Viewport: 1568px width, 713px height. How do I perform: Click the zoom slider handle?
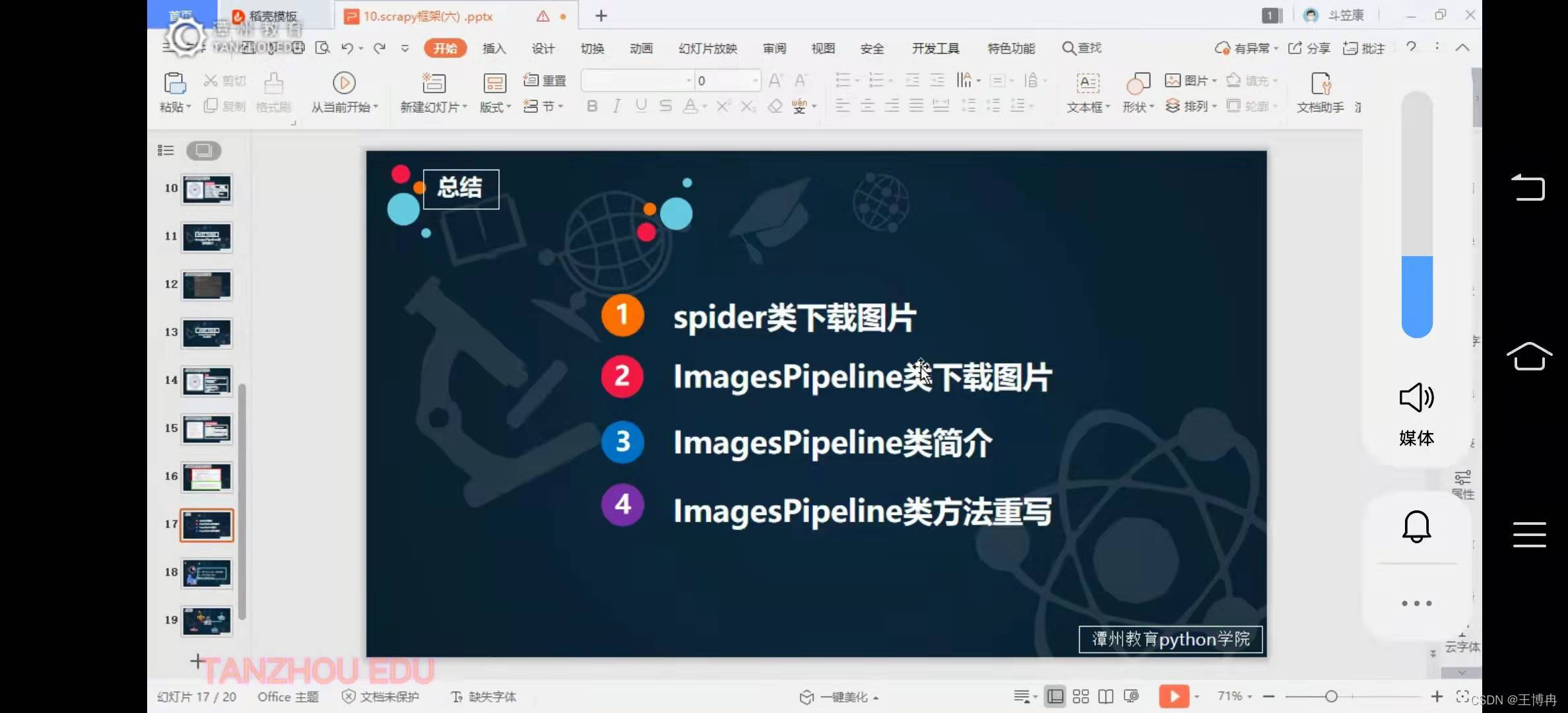[x=1331, y=696]
